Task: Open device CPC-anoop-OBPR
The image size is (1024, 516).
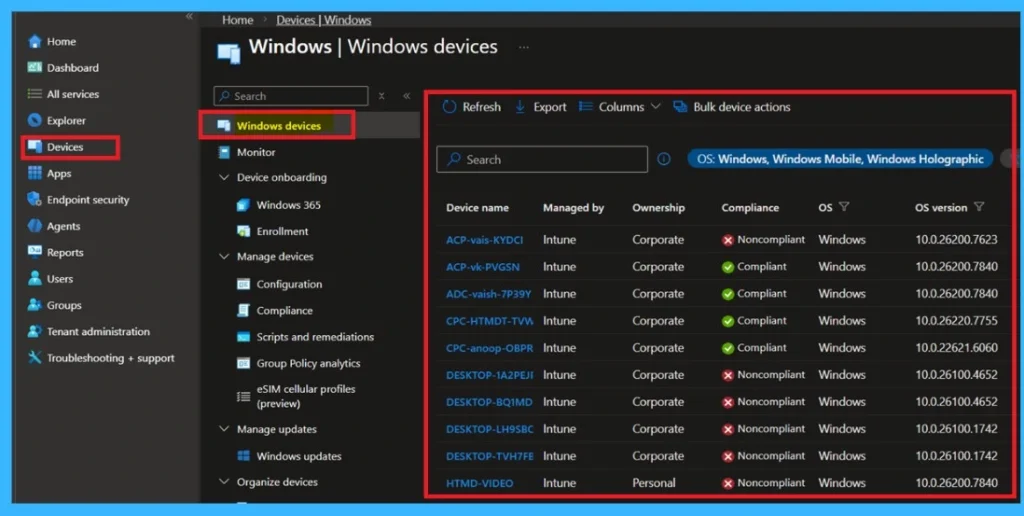Action: click(489, 348)
